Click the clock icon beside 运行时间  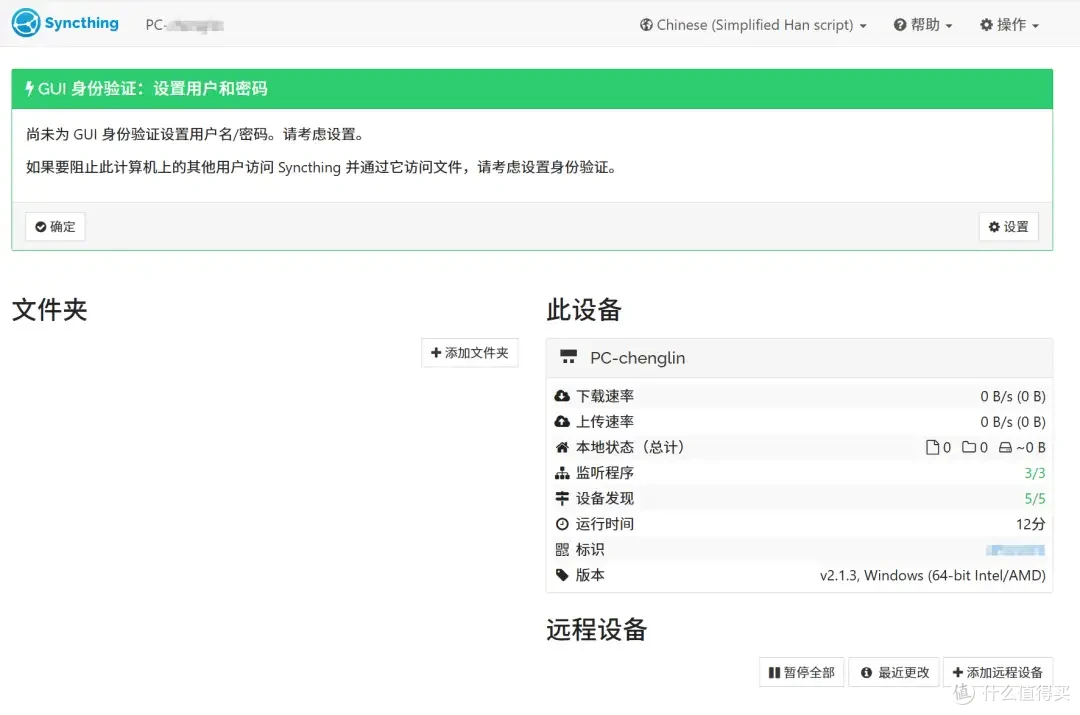point(562,524)
